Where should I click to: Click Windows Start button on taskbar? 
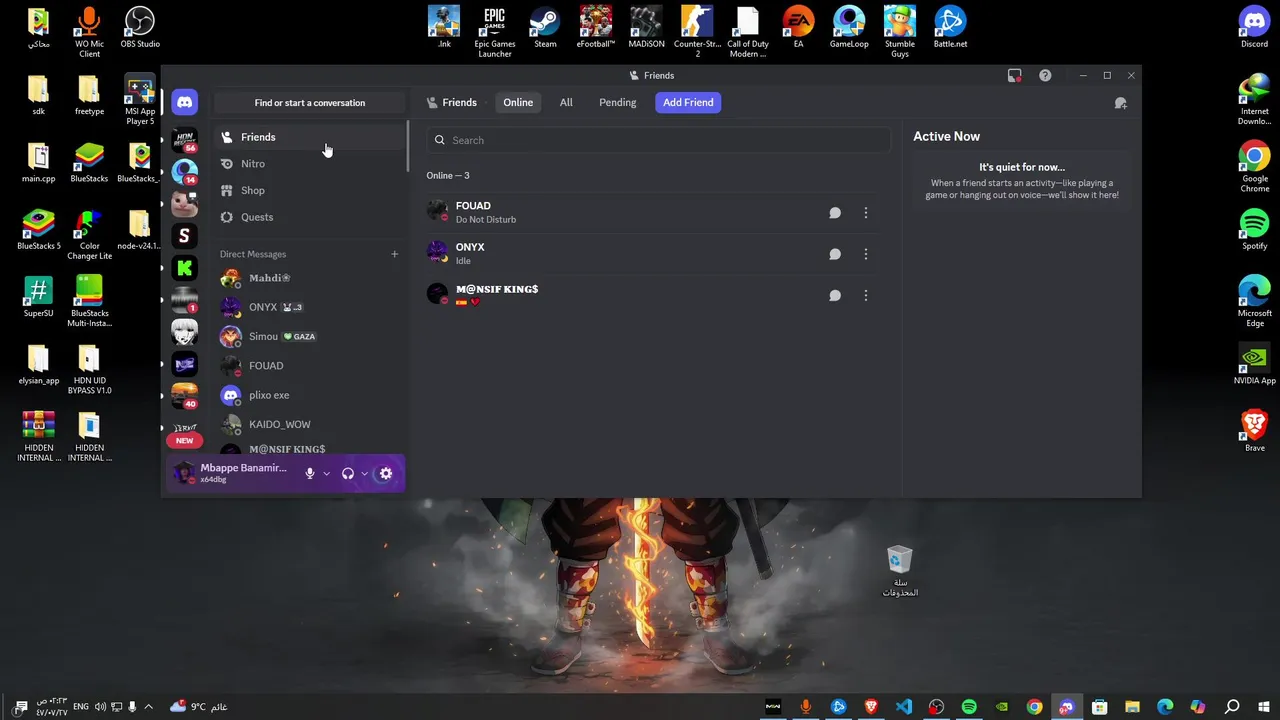(x=1263, y=707)
